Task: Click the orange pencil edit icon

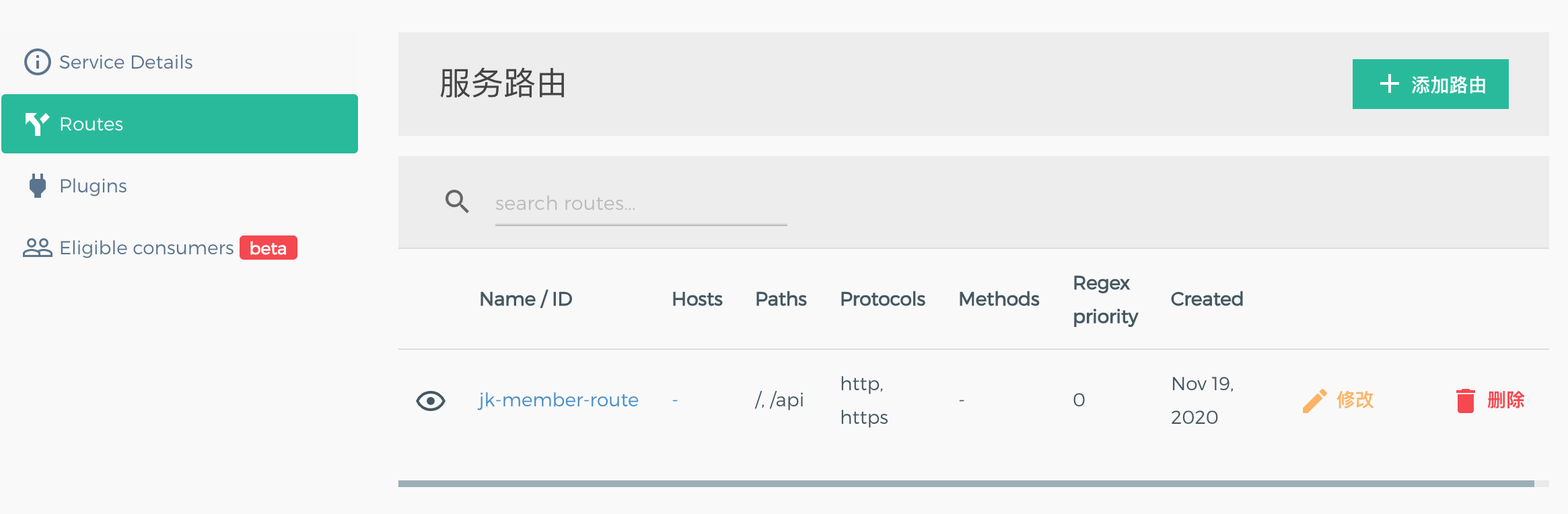Action: click(1314, 400)
